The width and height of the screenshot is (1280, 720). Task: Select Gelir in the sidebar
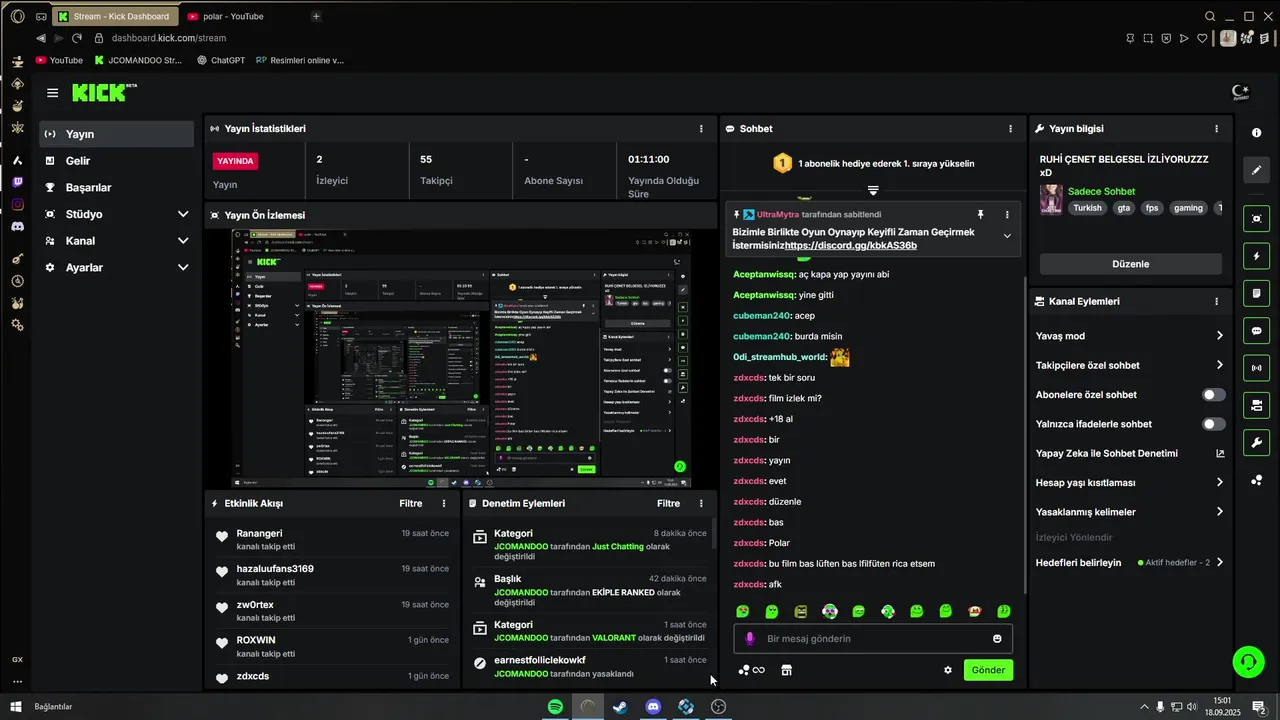(x=117, y=161)
